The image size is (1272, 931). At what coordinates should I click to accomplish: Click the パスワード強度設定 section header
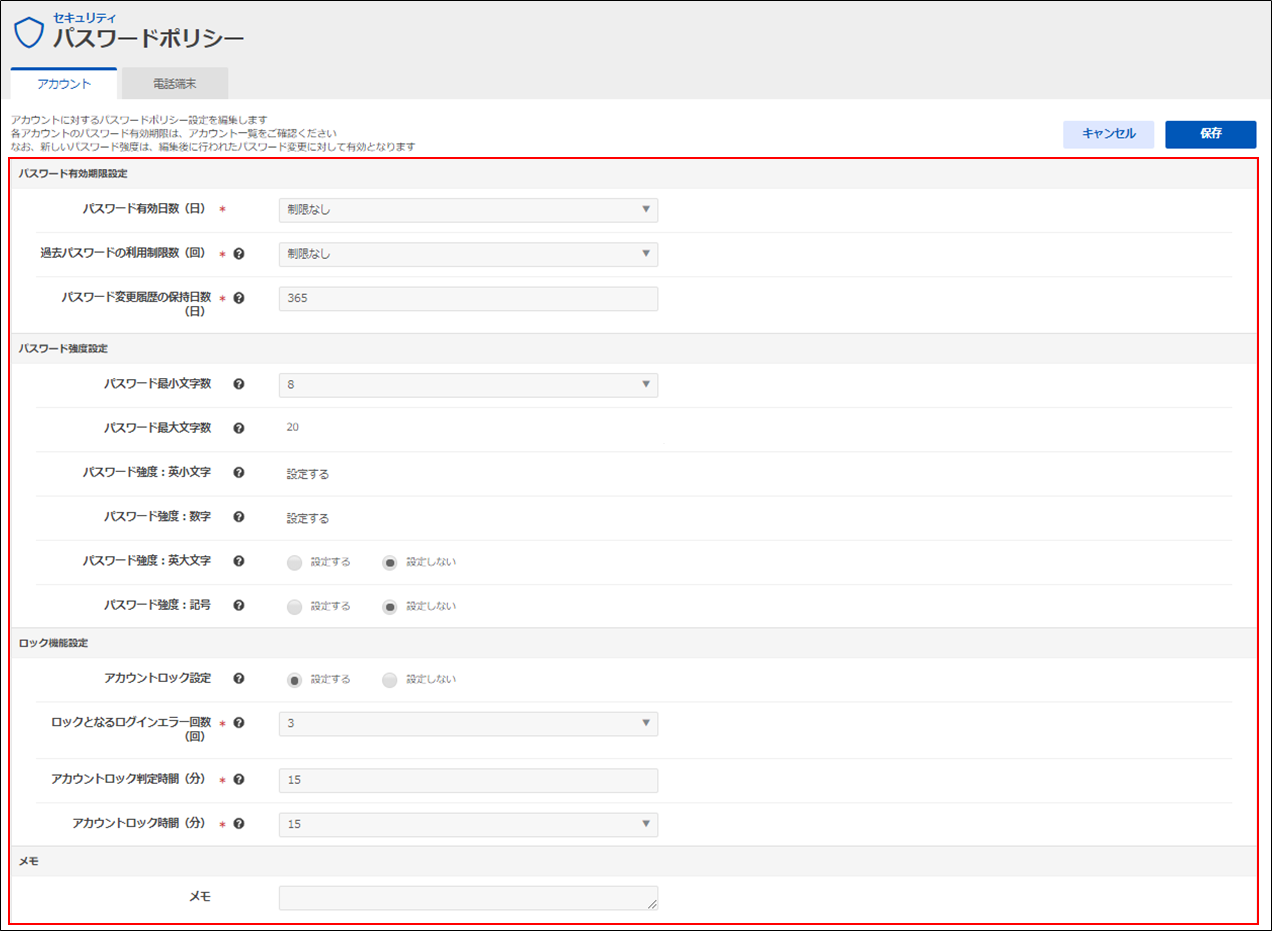point(634,348)
